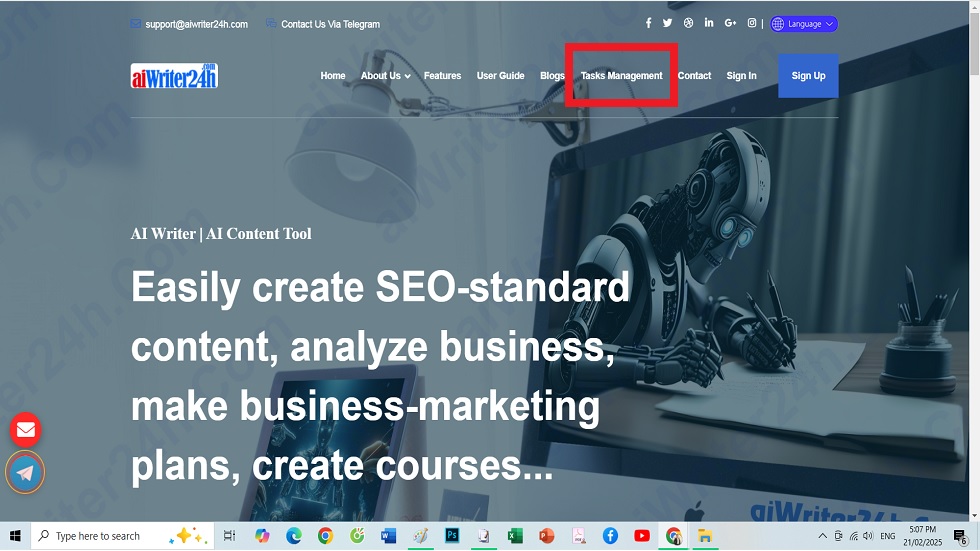Screen dimensions: 980x551
Task: Click the Facebook icon in the header
Action: (648, 23)
